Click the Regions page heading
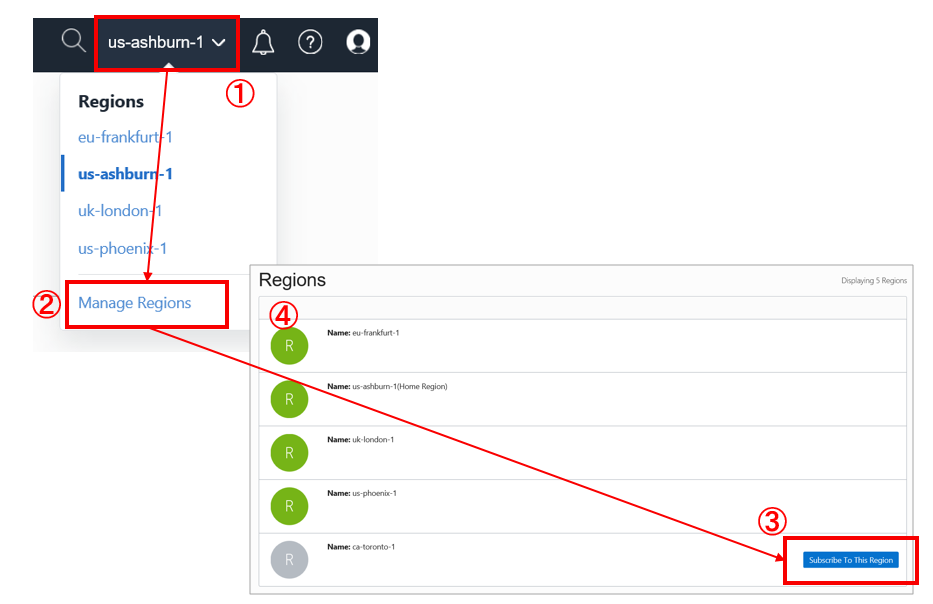This screenshot has height=604, width=933. [292, 280]
